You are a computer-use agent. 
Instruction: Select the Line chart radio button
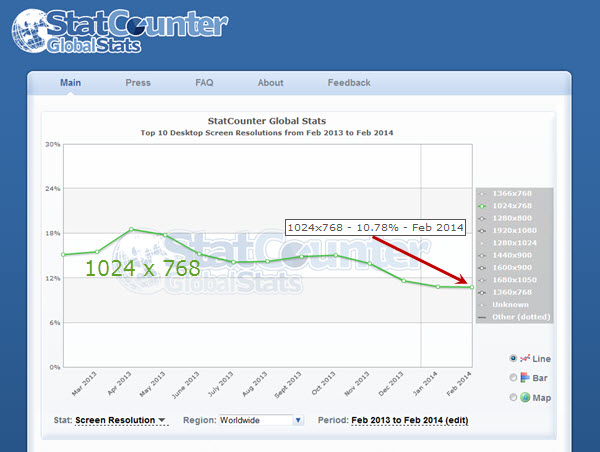coord(513,358)
